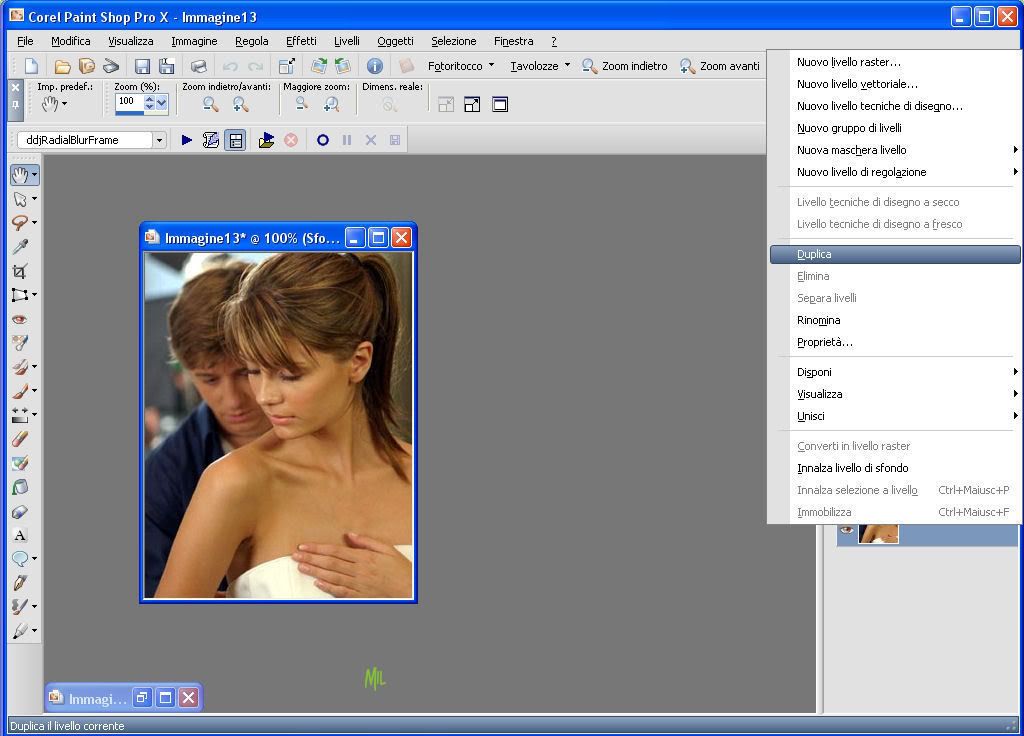This screenshot has width=1024, height=736.
Task: Click Zoom out magnifier under Zoom indietro/avanti
Action: coord(210,104)
